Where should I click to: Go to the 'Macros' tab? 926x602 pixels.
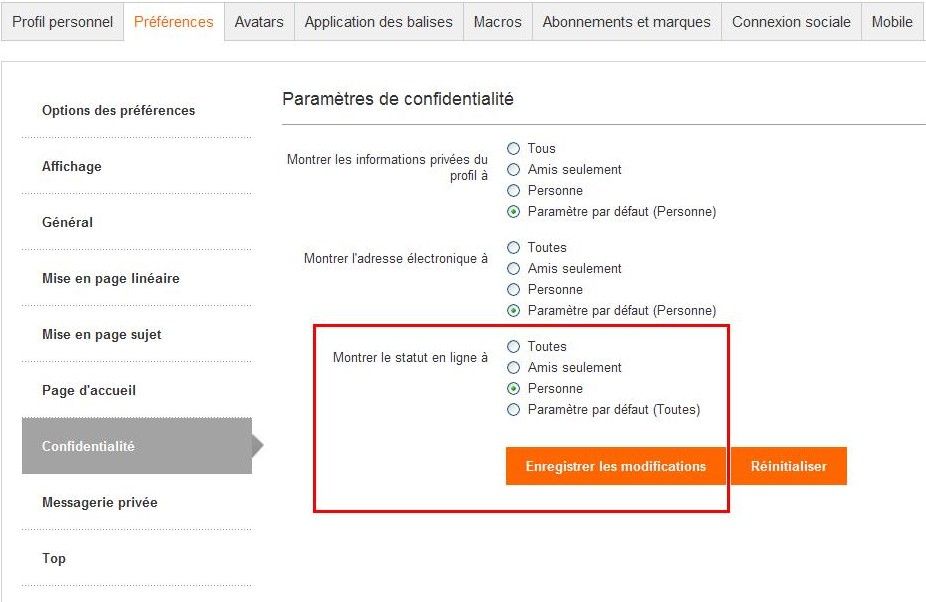[497, 22]
